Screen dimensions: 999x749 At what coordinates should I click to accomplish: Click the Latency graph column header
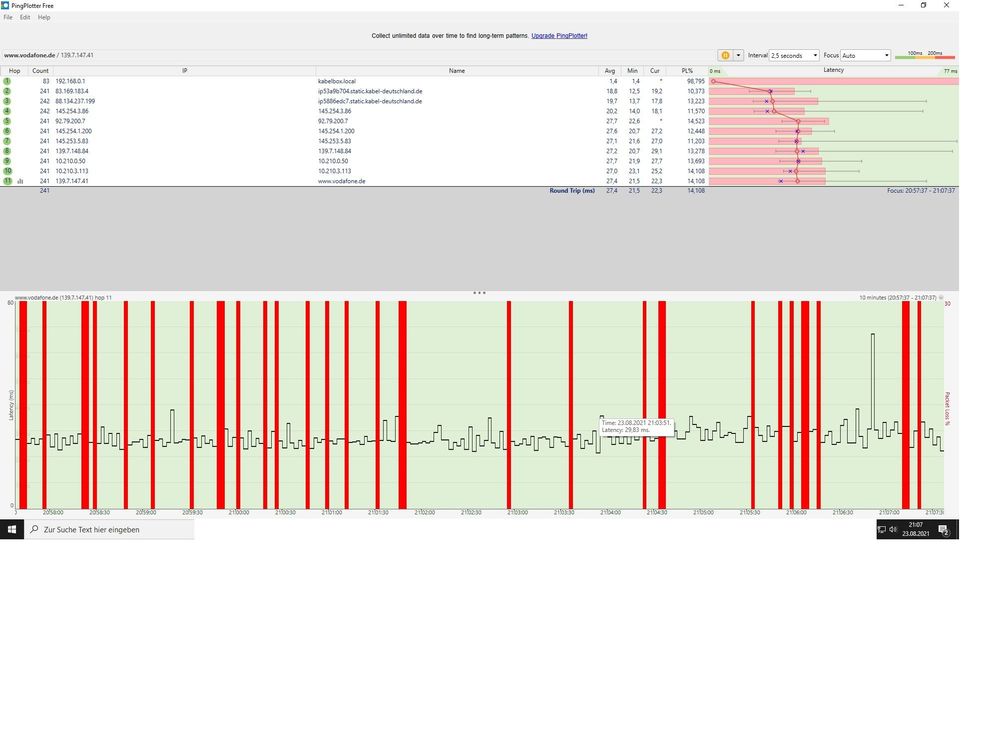coord(833,70)
